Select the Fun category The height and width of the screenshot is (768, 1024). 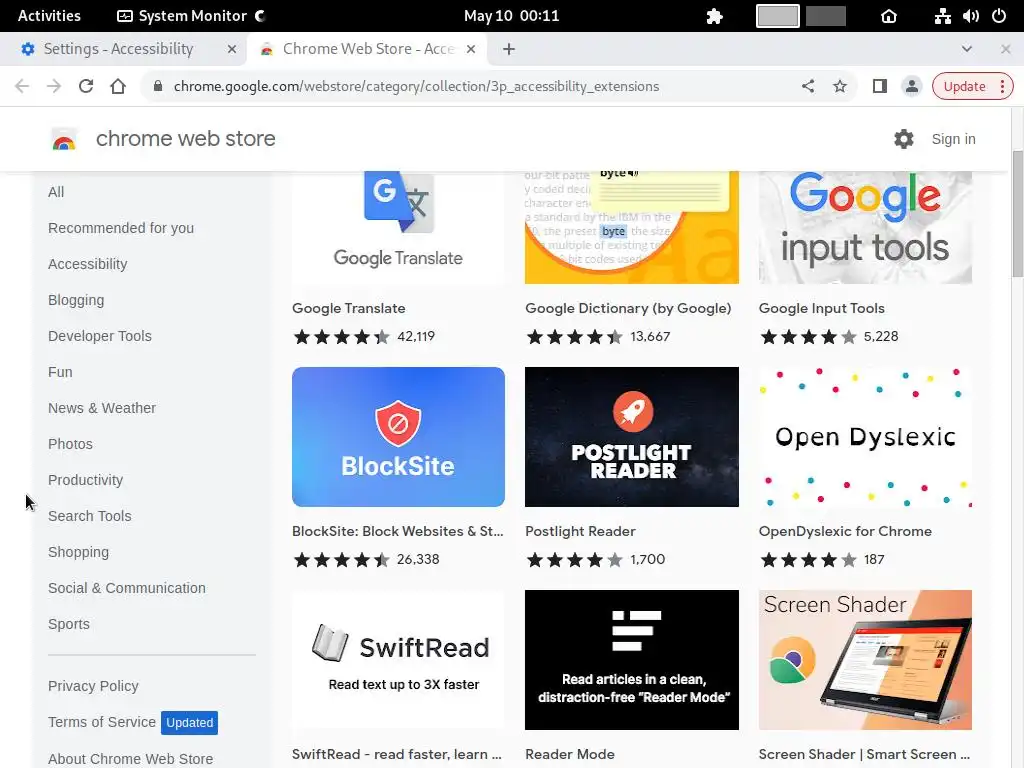coord(60,372)
